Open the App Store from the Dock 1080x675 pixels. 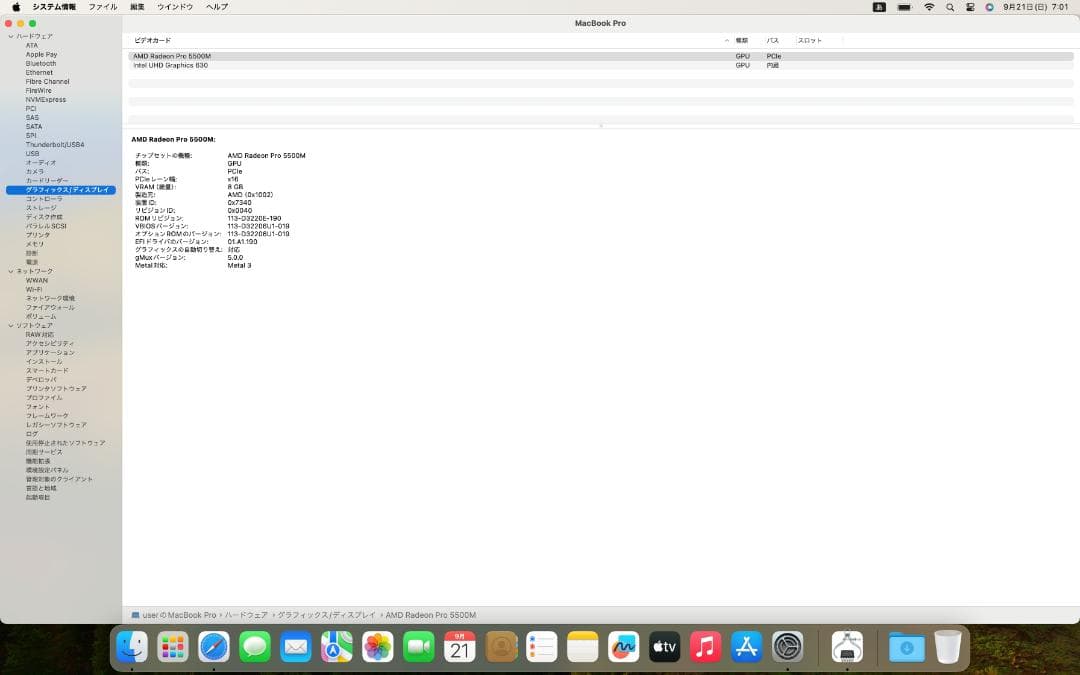(746, 647)
